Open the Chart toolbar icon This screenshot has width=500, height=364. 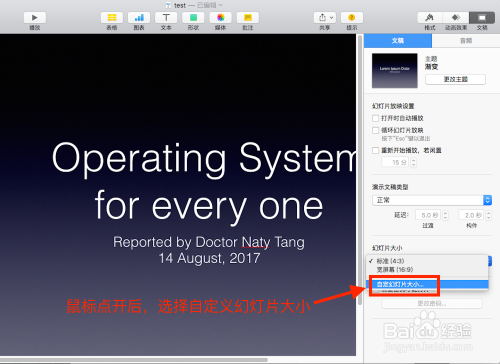point(139,18)
